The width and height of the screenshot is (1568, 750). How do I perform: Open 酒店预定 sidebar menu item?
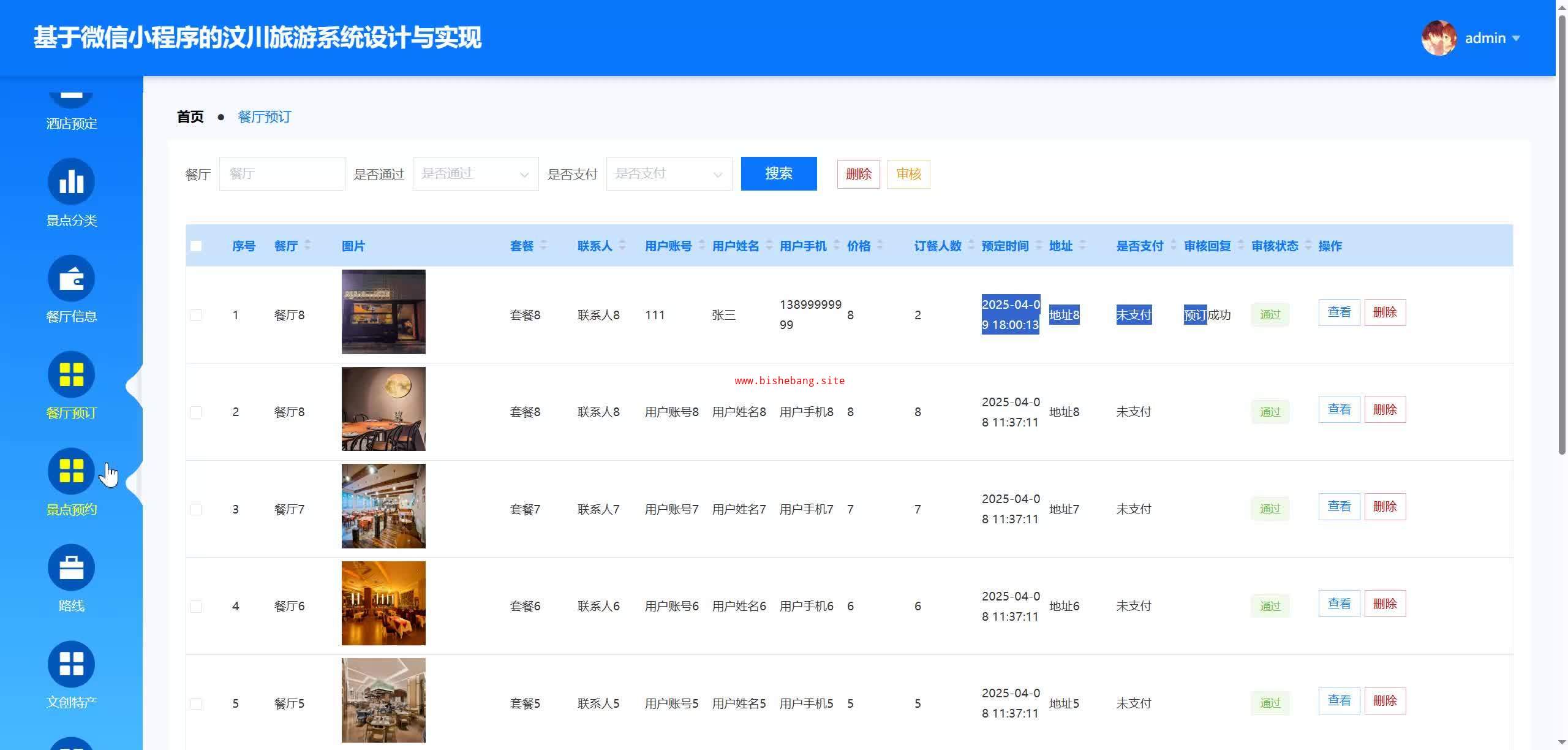[x=71, y=123]
